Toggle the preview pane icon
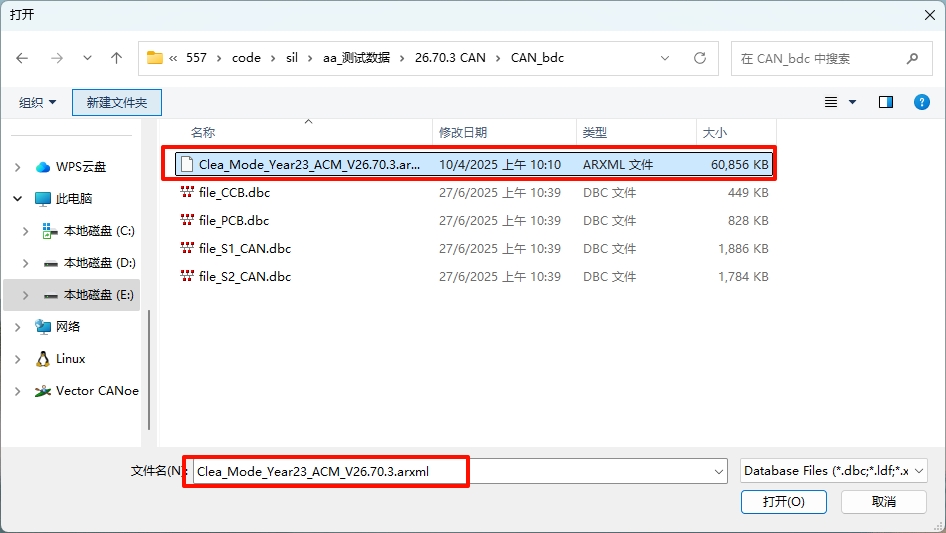The width and height of the screenshot is (946, 533). [x=885, y=102]
